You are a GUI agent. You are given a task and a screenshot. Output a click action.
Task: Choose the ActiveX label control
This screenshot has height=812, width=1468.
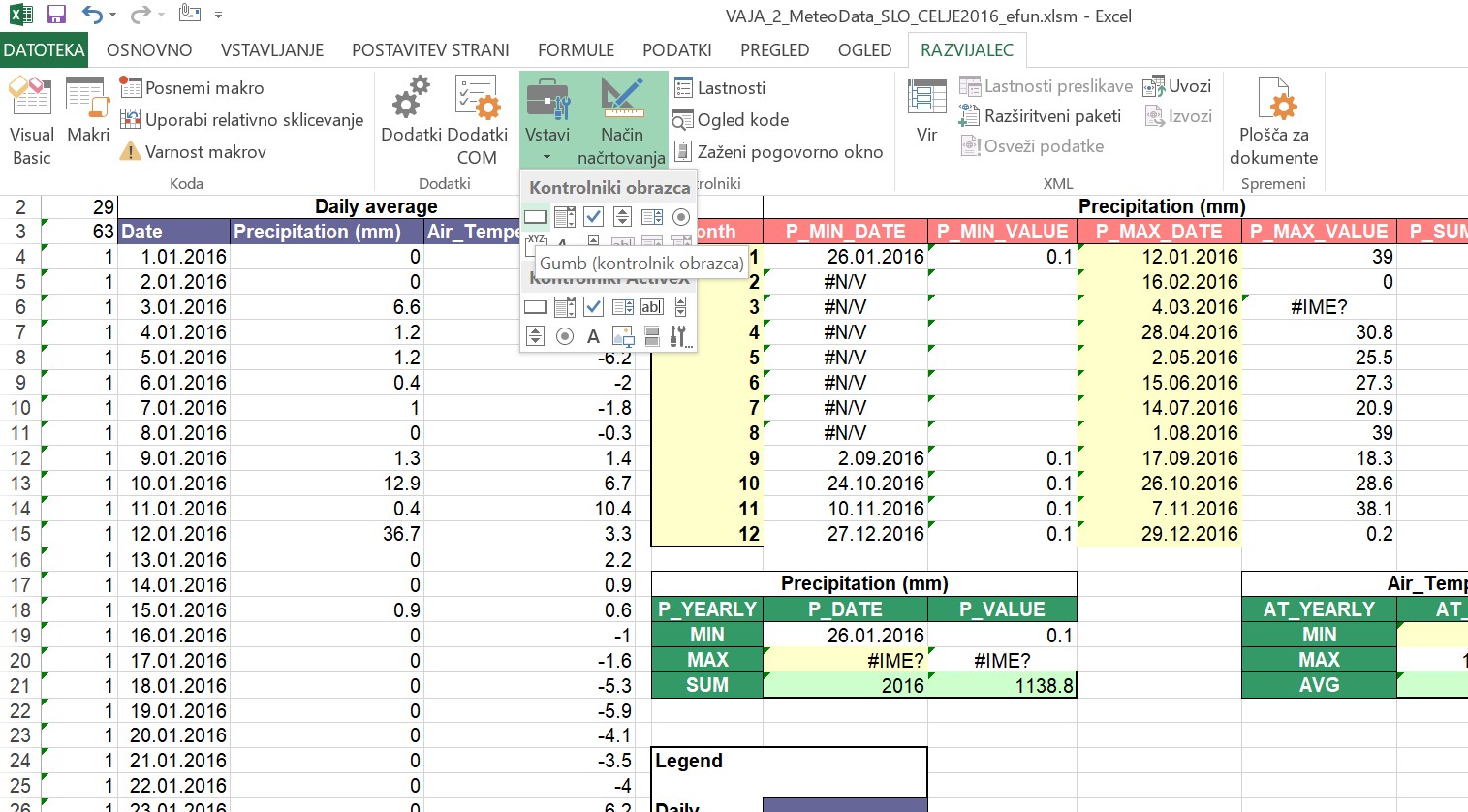594,336
